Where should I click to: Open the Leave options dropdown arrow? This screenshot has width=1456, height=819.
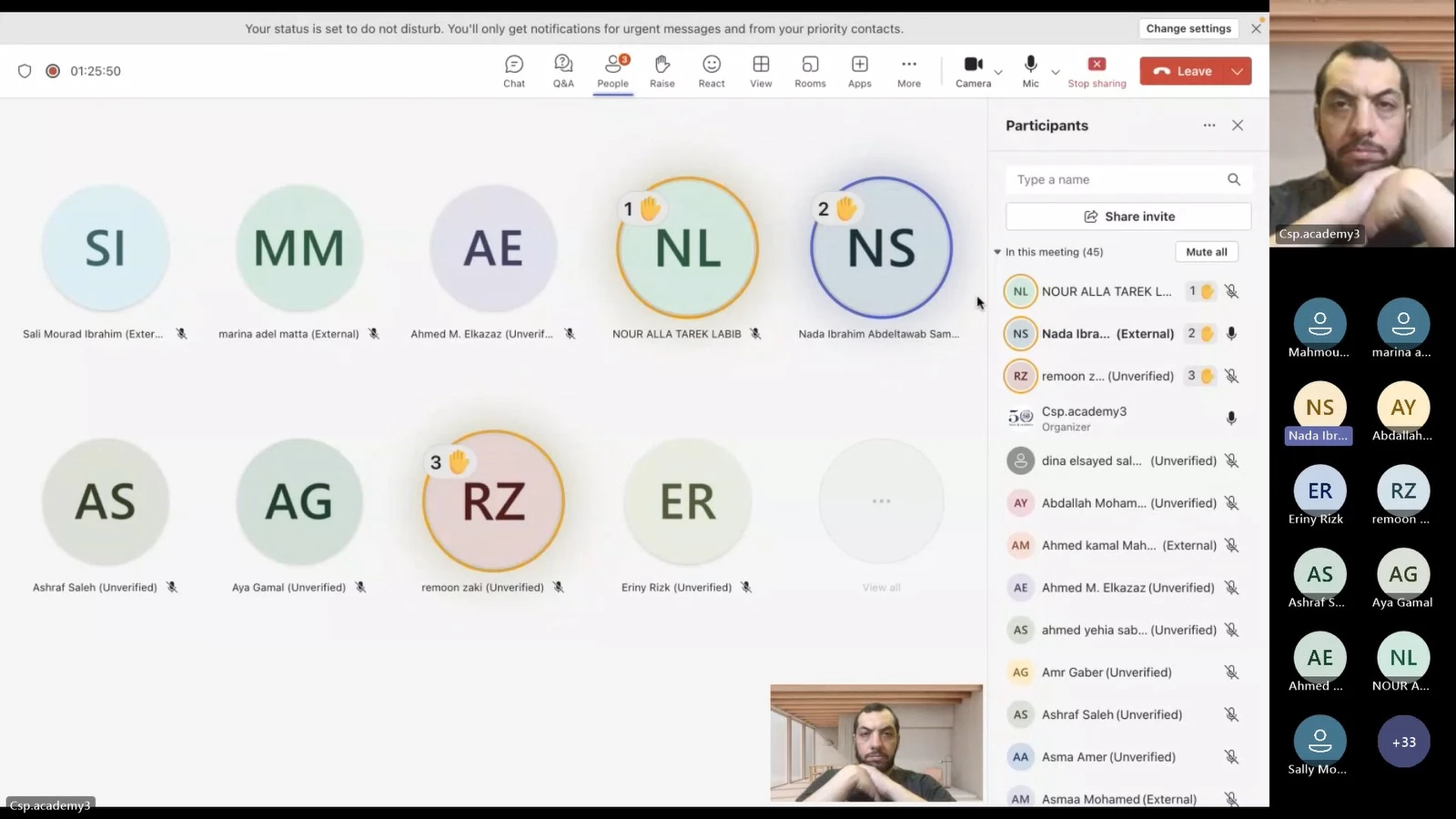coord(1238,71)
